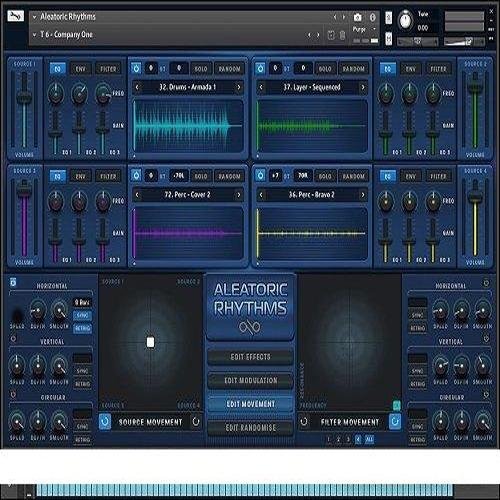Select next sample after 32. Drums - Armada 1
The image size is (500, 500).
click(x=239, y=87)
